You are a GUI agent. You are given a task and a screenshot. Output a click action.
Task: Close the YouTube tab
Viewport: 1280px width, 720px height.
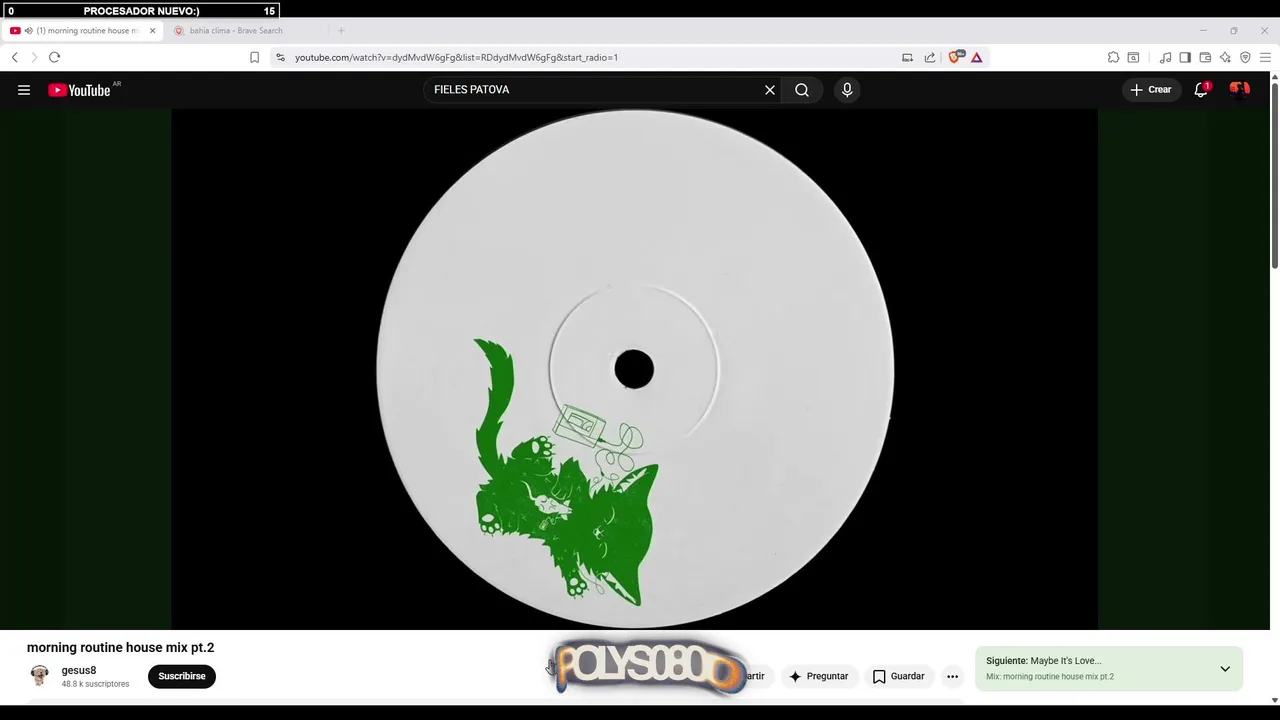coord(152,31)
